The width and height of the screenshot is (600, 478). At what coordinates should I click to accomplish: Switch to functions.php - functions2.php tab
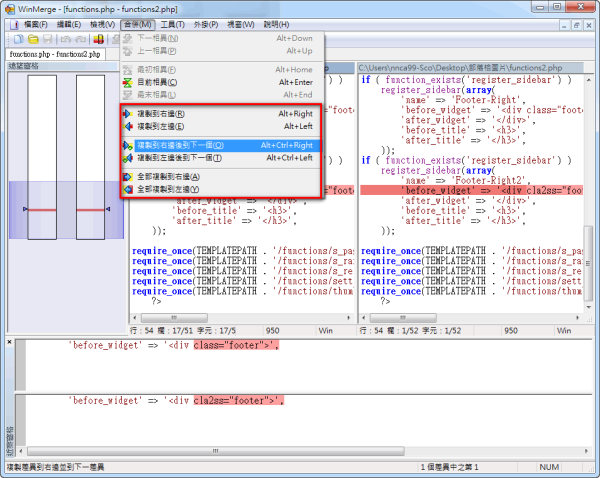(x=56, y=54)
